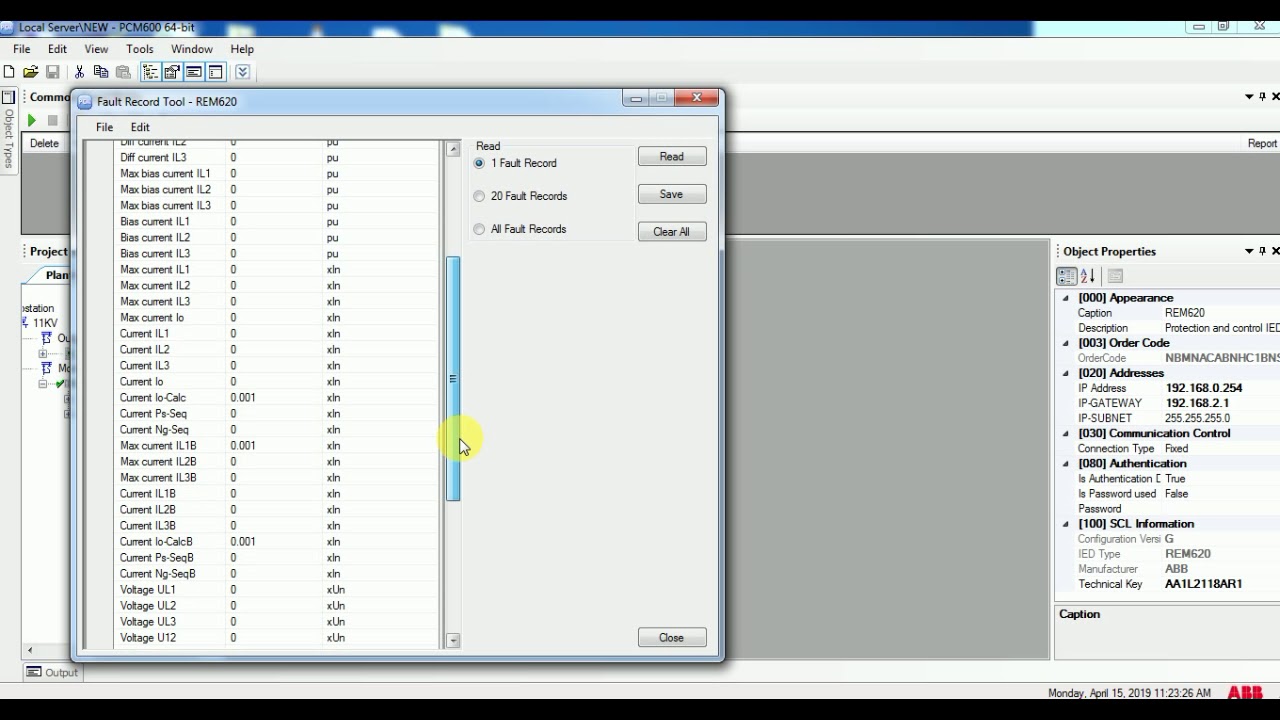Select the Max current IL1B row

click(277, 446)
